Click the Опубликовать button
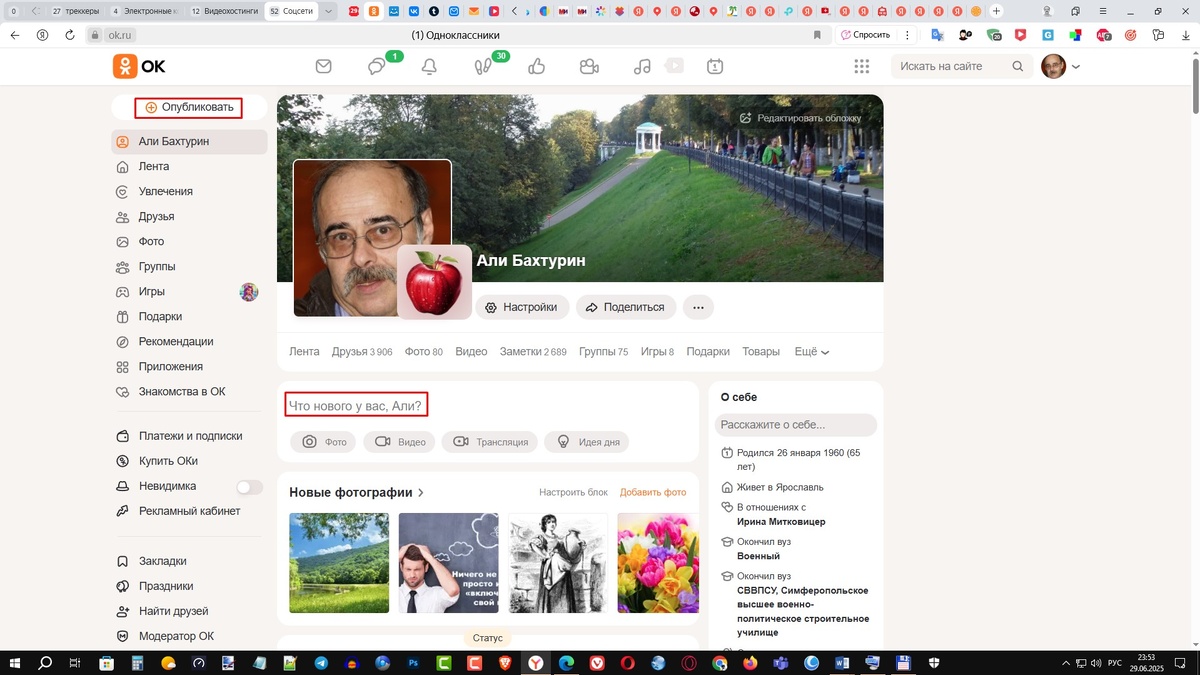 (x=189, y=107)
